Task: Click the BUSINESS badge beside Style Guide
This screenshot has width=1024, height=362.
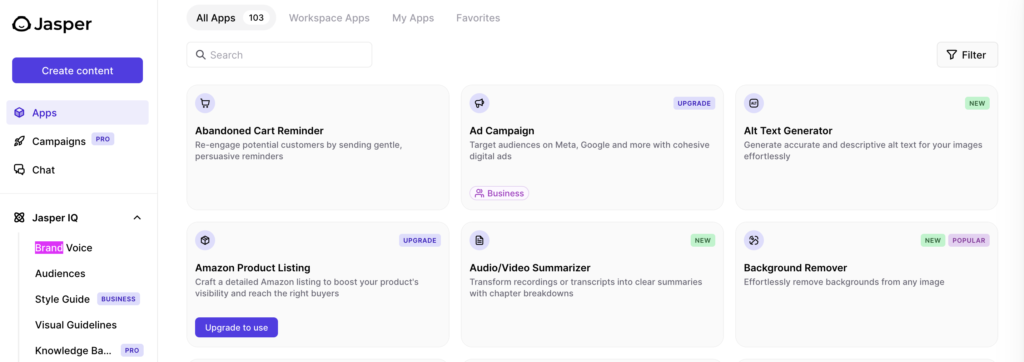Action: coord(119,299)
